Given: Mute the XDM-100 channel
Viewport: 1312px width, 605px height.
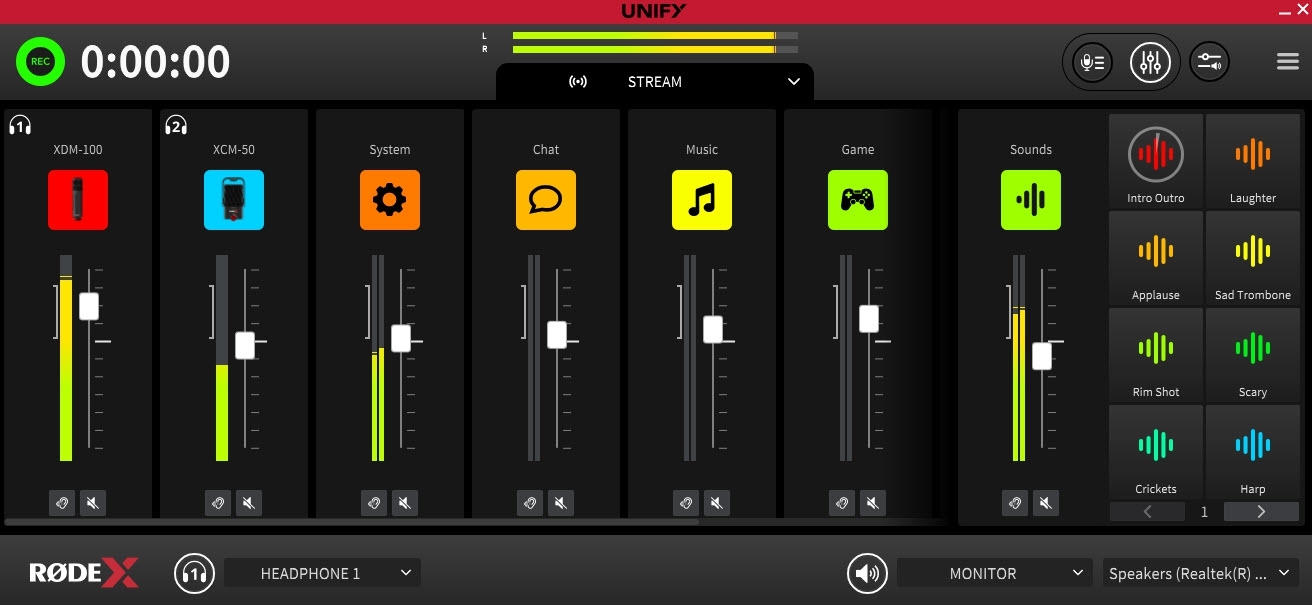Looking at the screenshot, I should coord(93,503).
